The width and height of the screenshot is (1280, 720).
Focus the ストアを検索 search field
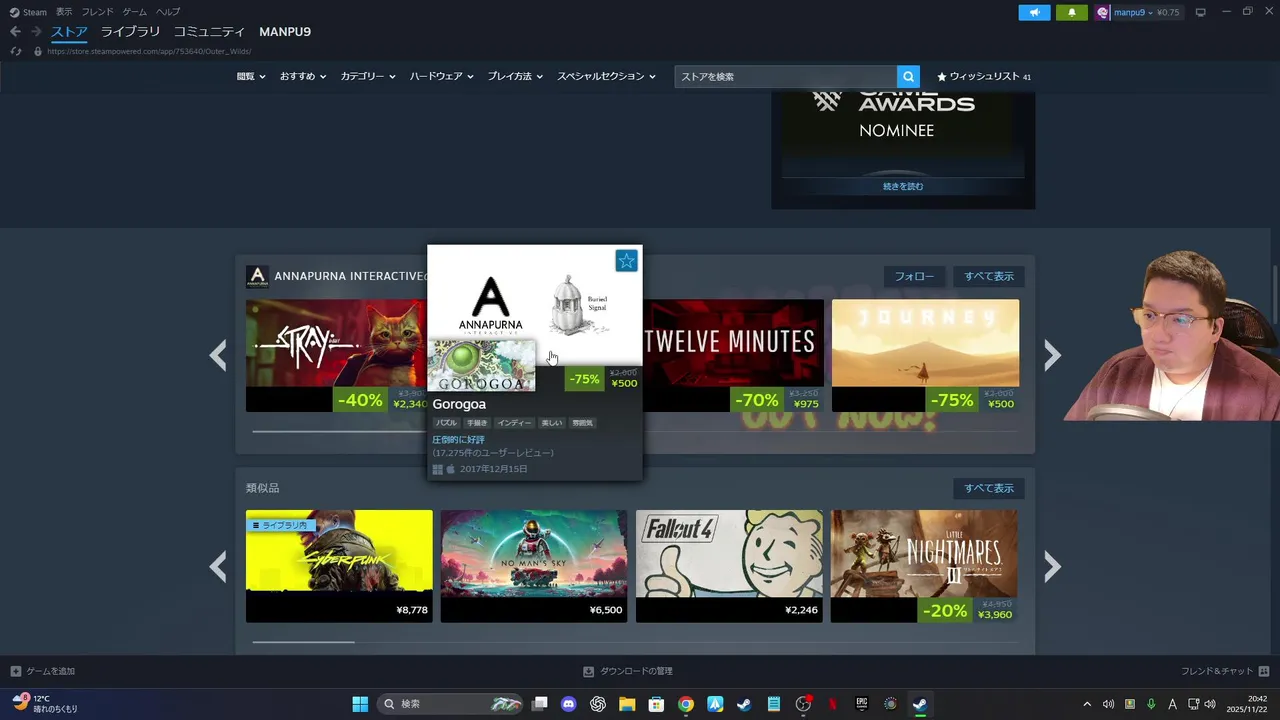coord(786,76)
